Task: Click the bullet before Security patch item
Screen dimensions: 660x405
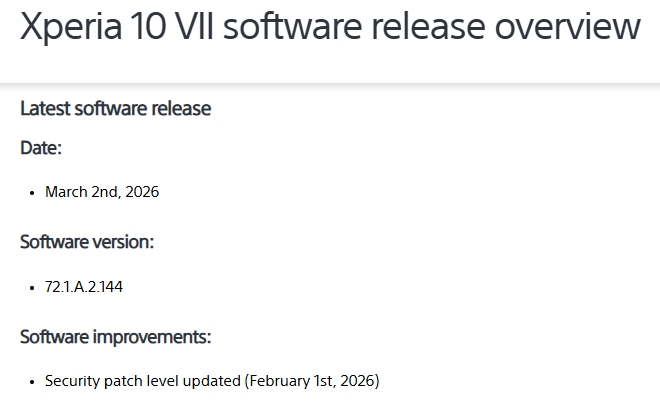Action: (x=33, y=382)
